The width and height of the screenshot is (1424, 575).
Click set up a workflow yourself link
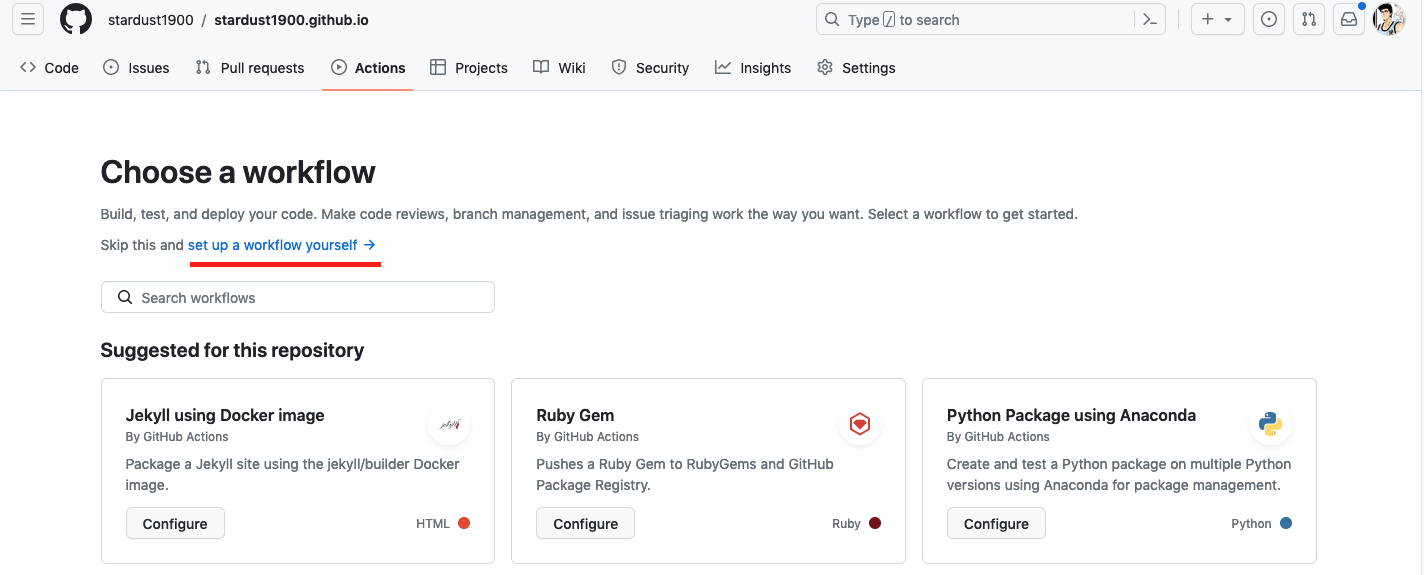[x=281, y=245]
